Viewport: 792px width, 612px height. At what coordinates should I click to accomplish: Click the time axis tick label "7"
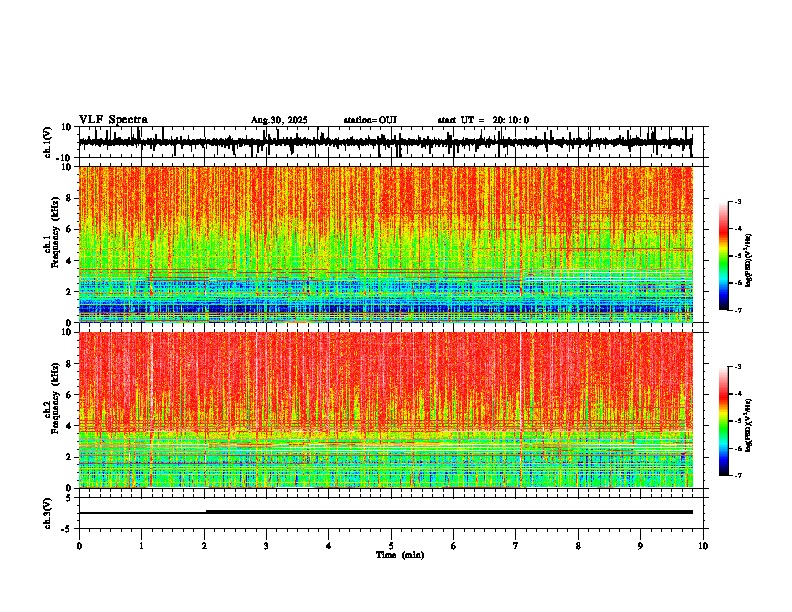pos(516,546)
